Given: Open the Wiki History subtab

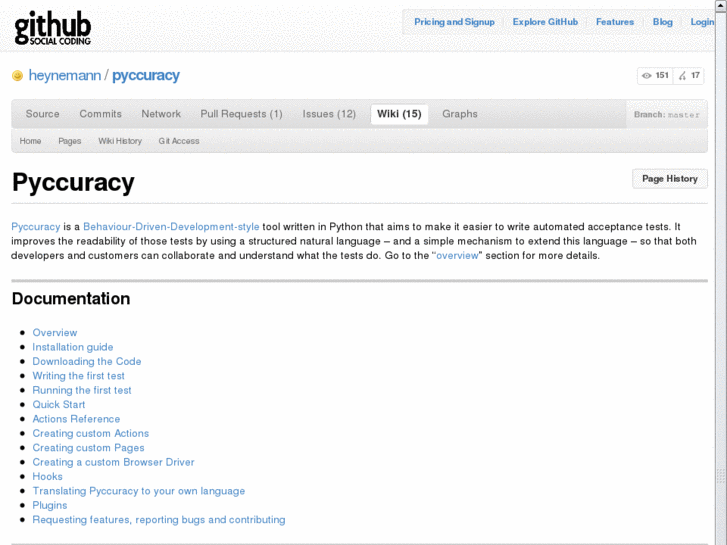Looking at the screenshot, I should pos(120,141).
